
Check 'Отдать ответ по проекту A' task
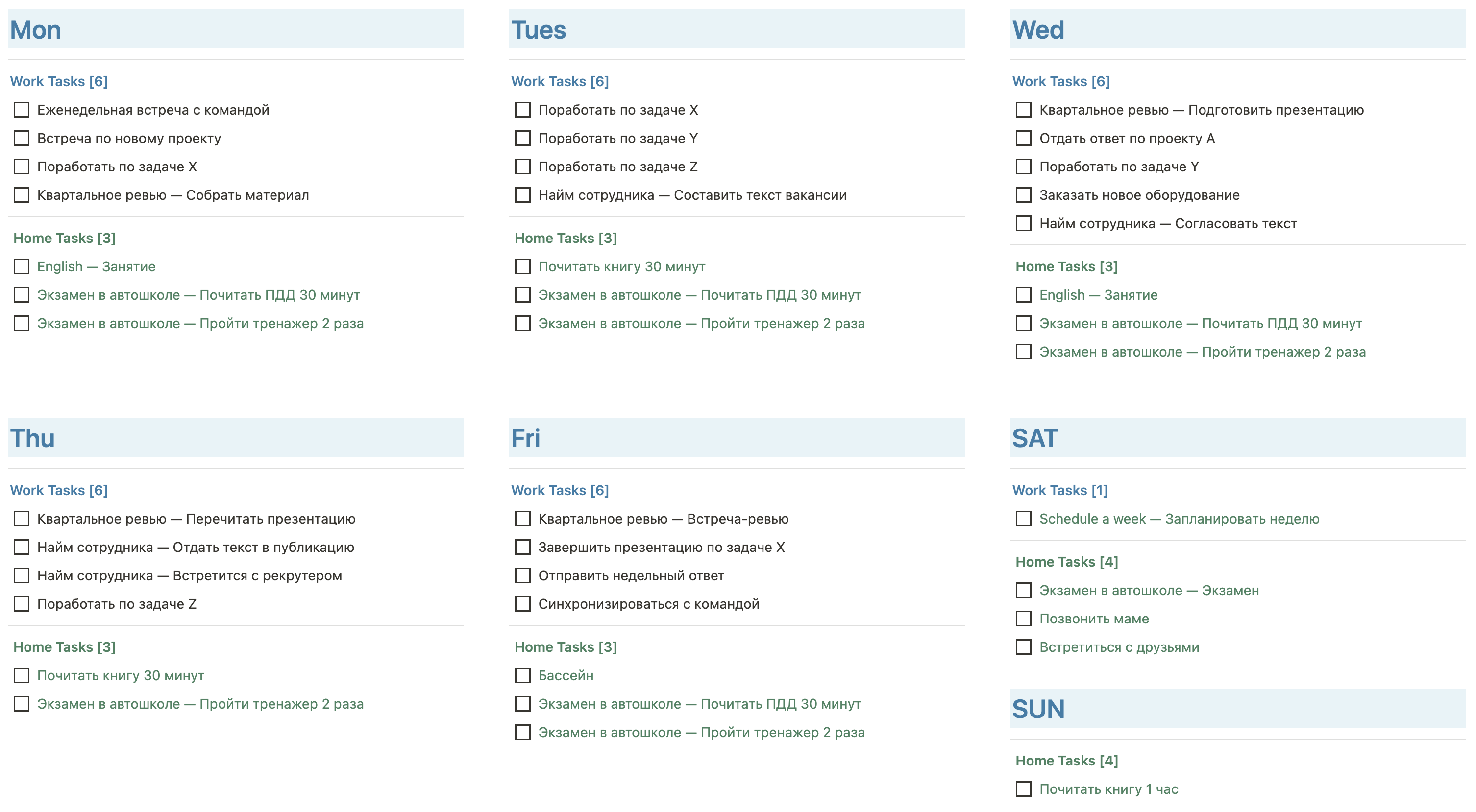tap(1023, 139)
